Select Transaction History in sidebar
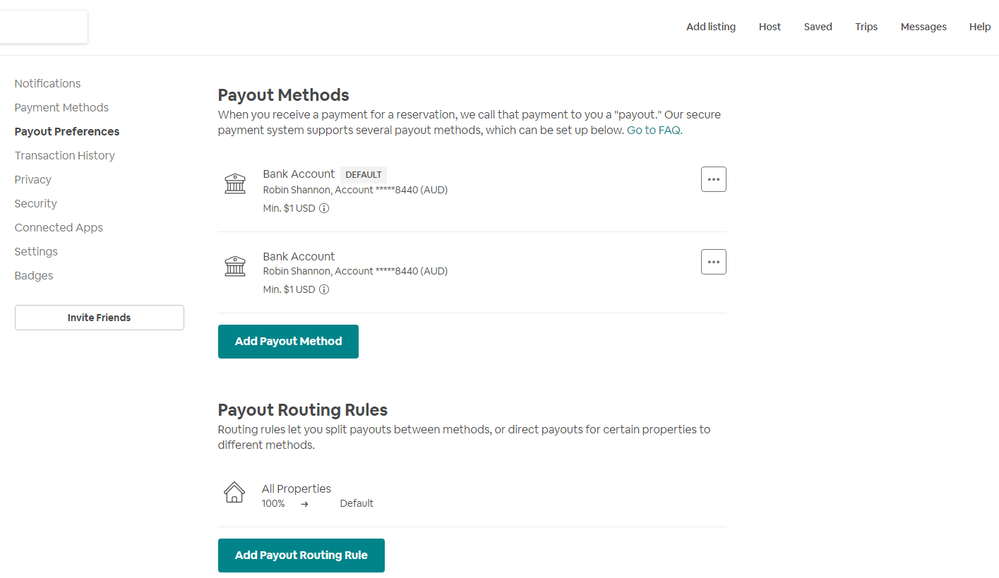Viewport: 999px width, 578px height. tap(64, 156)
